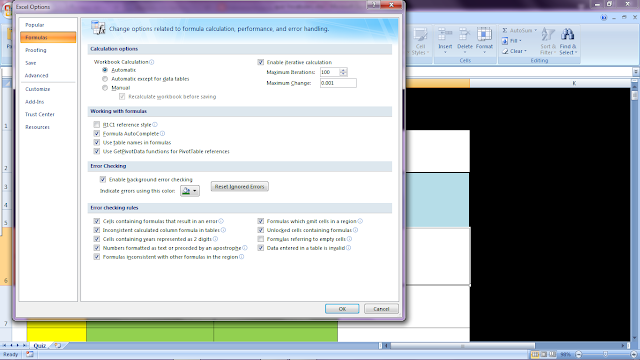Click info icon beside formulas that result in error

click(x=221, y=221)
